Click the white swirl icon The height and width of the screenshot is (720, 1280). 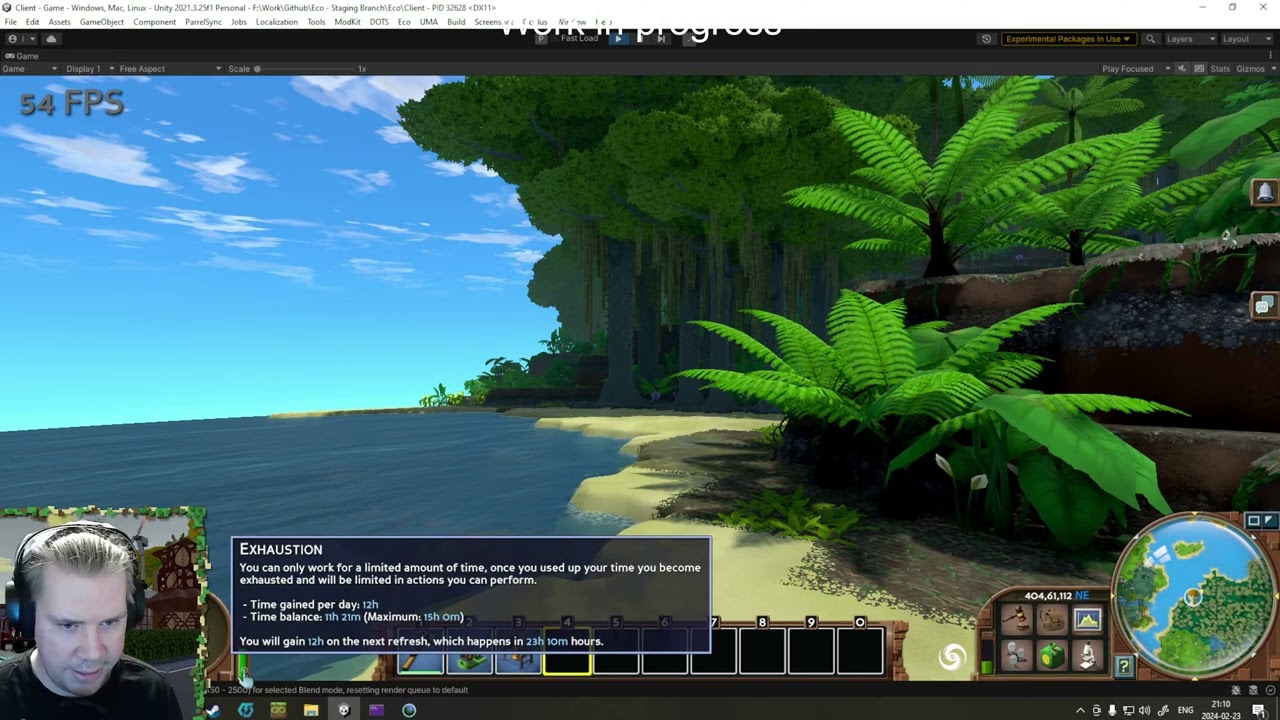tap(953, 656)
